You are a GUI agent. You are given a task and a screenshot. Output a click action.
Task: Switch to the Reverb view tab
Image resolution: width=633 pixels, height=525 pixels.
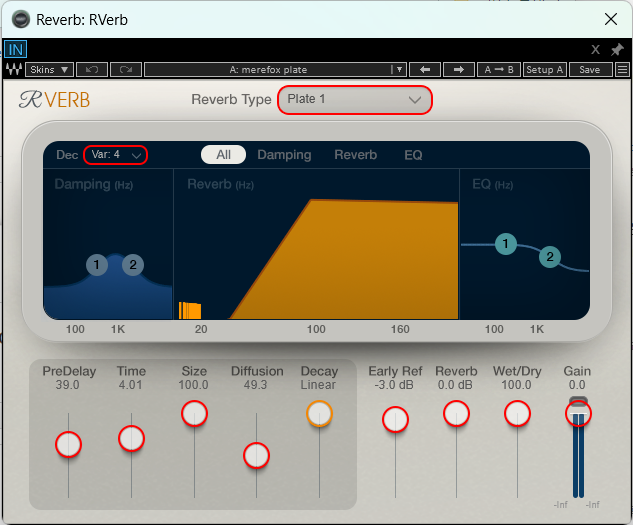(x=356, y=155)
